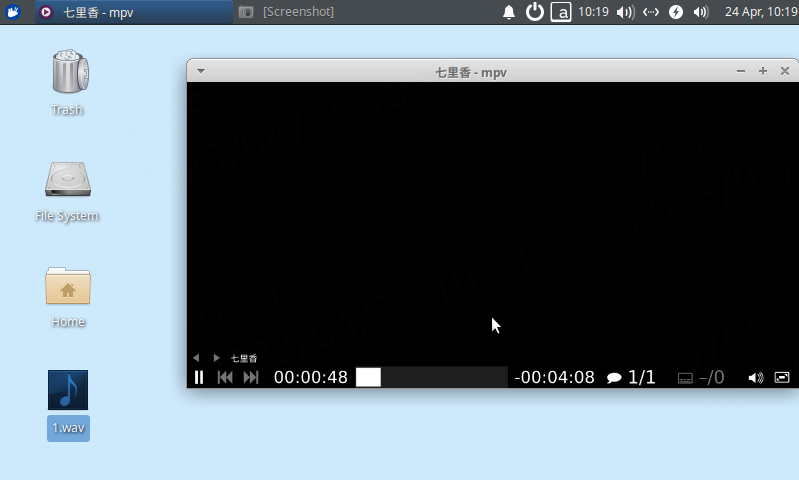Click elapsed time 00:00:48

310,377
